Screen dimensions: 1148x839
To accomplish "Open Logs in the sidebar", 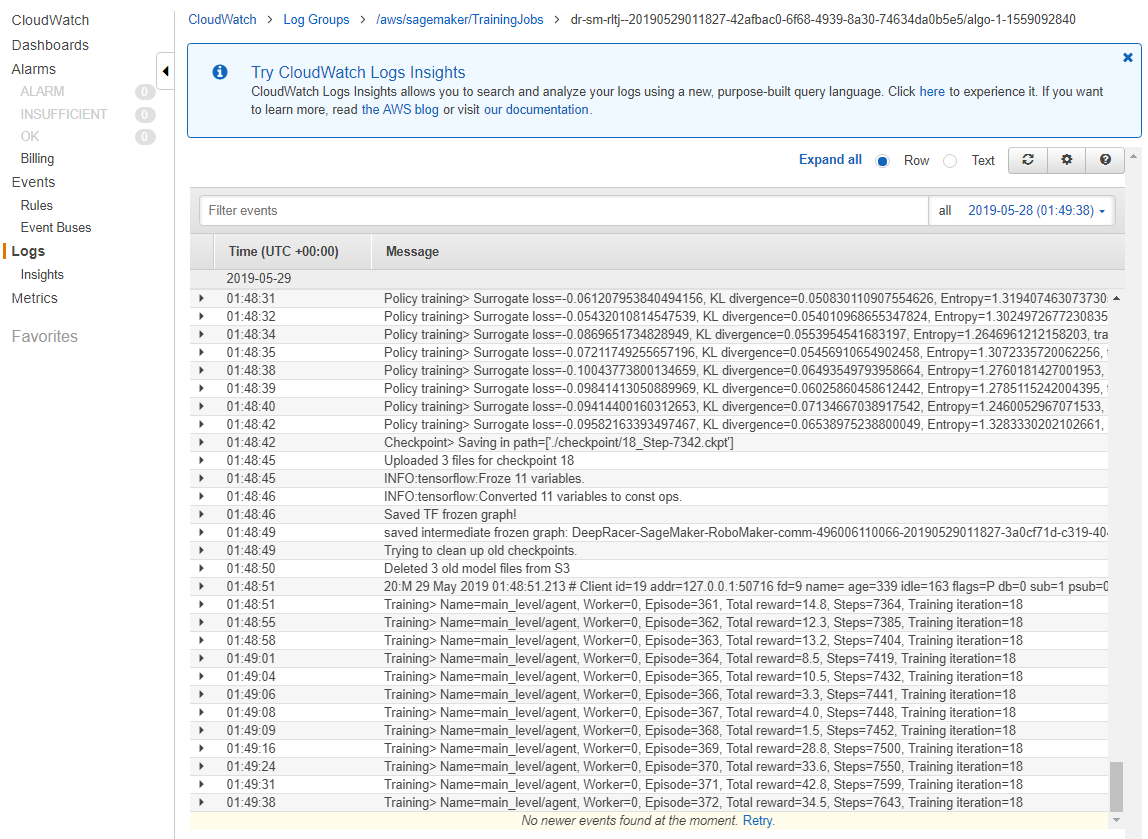I will [x=28, y=251].
